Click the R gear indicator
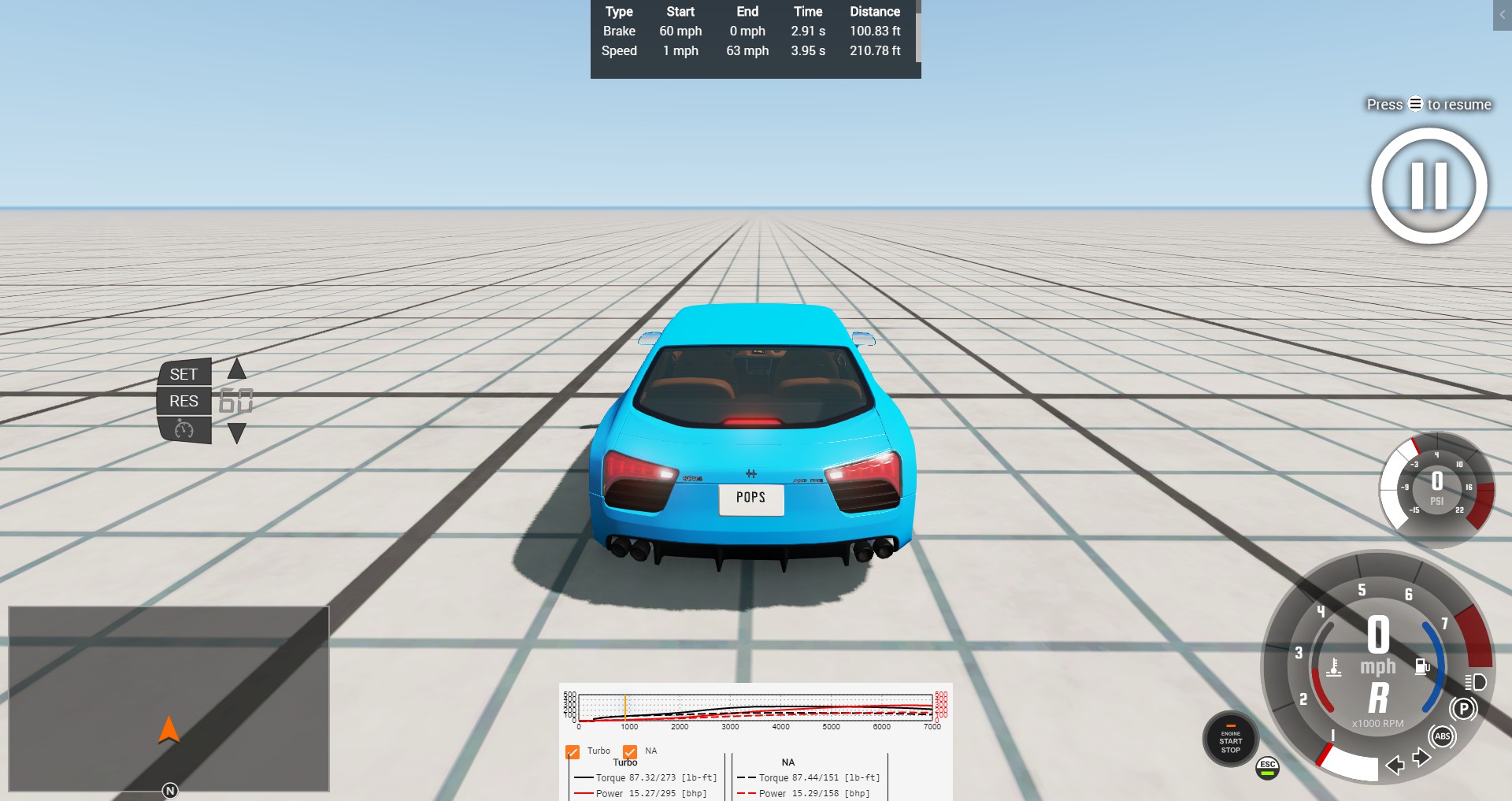The height and width of the screenshot is (801, 1512). 1378,698
